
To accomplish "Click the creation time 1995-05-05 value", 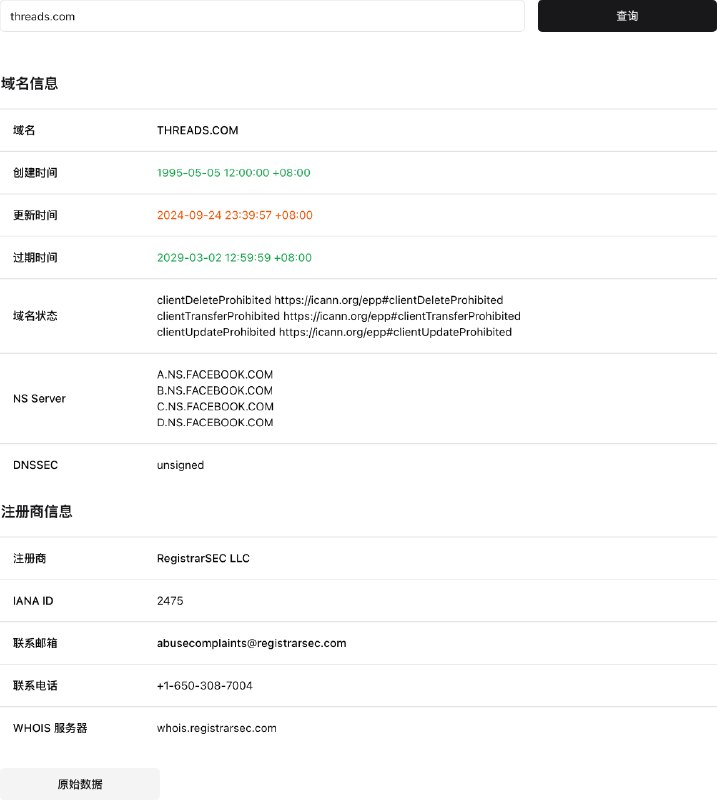I will pos(233,173).
